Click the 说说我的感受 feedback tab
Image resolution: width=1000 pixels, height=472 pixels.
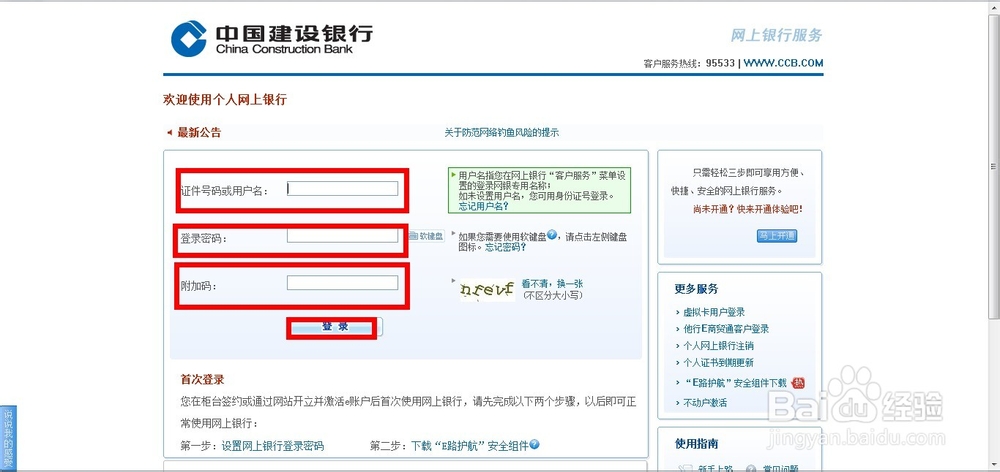8,438
